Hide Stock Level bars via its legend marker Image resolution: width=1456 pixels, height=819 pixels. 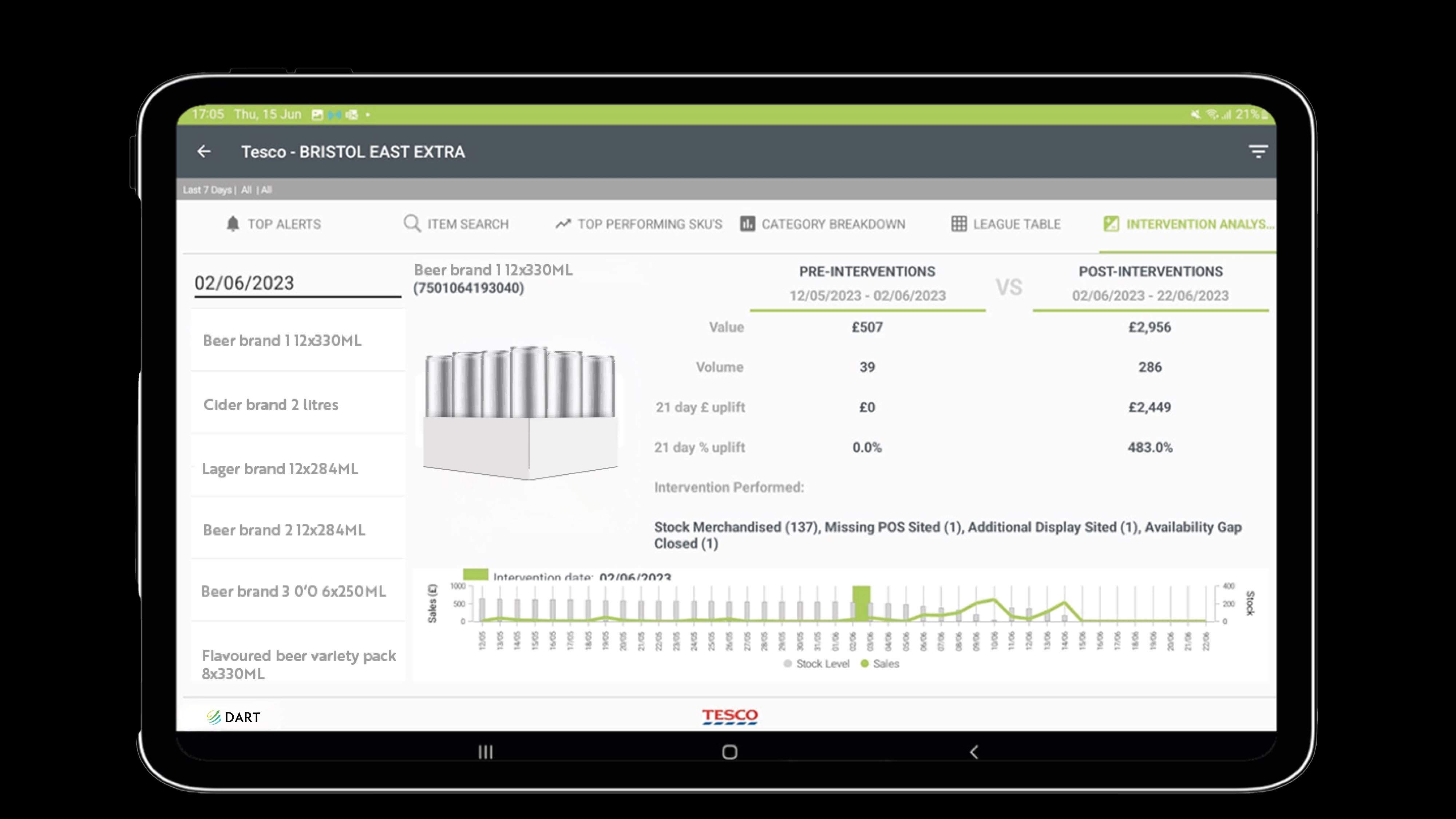(x=787, y=664)
